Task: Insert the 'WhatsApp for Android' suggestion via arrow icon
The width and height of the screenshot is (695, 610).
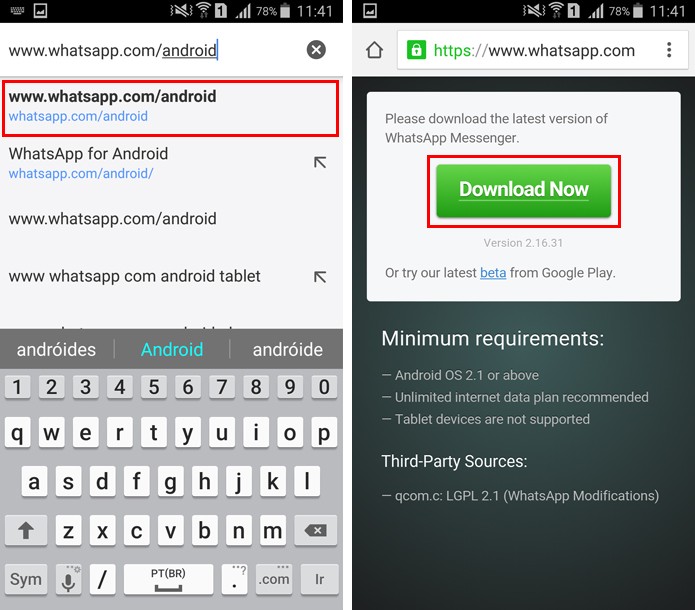Action: 320,162
